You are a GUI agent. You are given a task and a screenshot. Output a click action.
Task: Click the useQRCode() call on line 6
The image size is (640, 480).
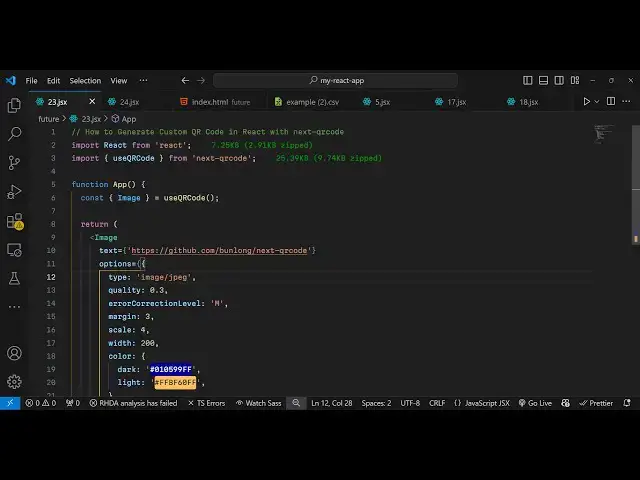point(189,198)
